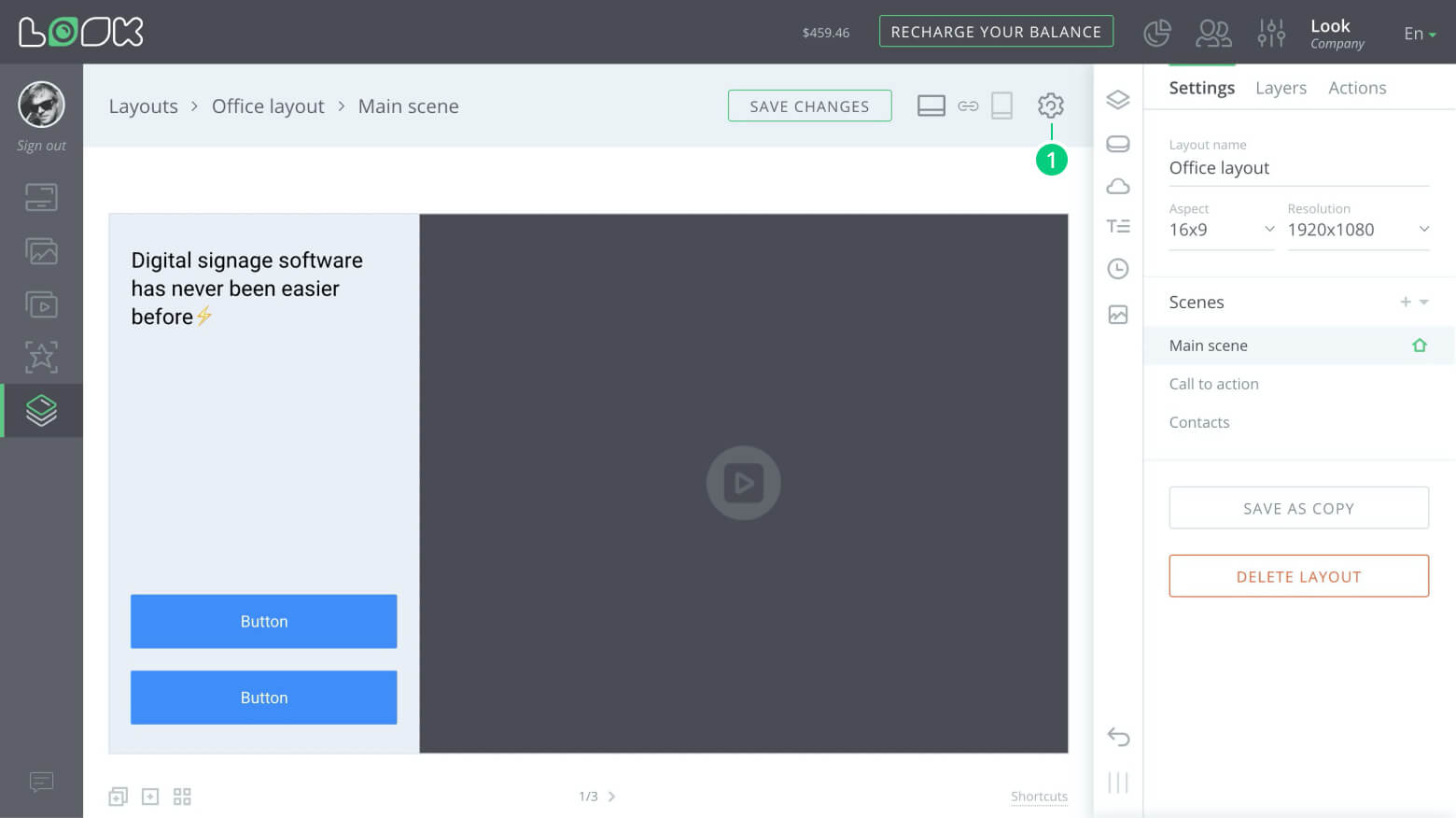This screenshot has width=1456, height=818.
Task: Click the Main scene breadcrumb
Action: coord(408,106)
